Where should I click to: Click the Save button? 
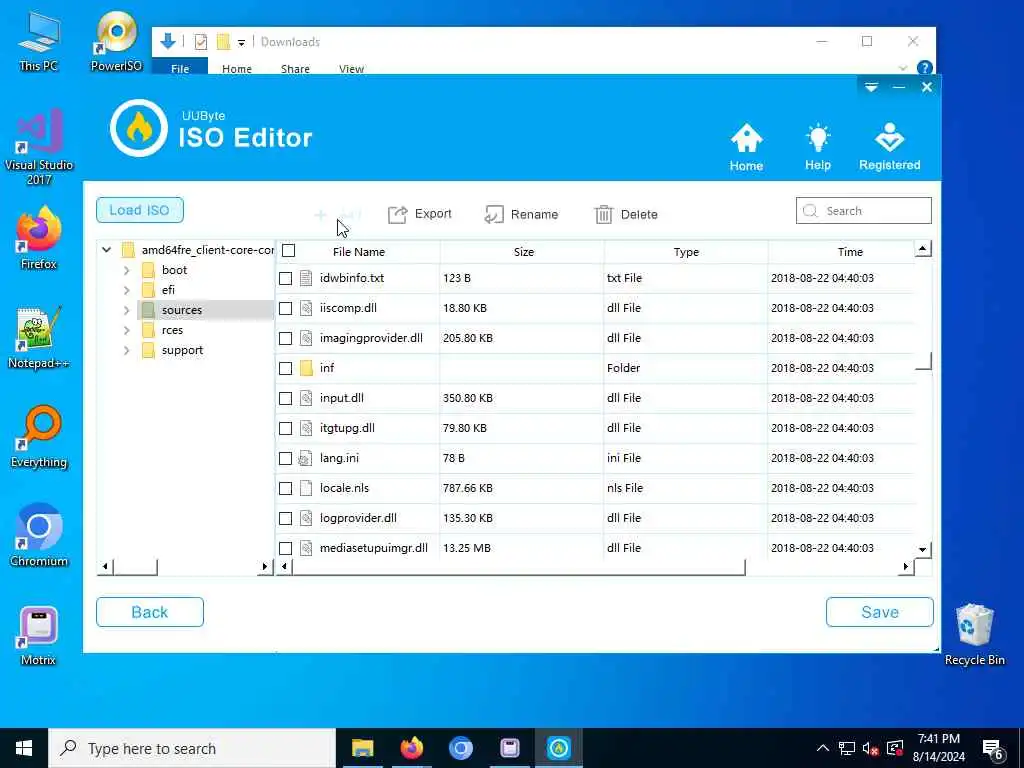880,612
